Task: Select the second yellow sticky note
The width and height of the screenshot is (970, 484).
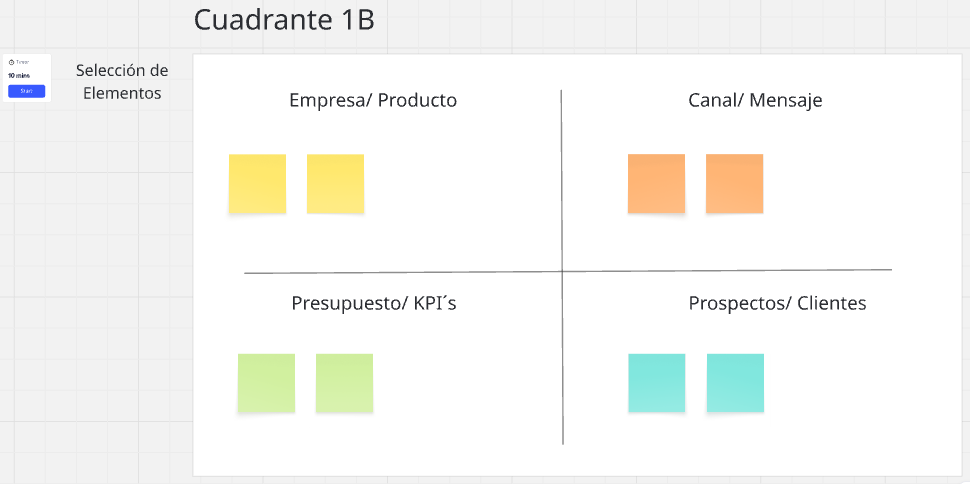Action: [335, 183]
